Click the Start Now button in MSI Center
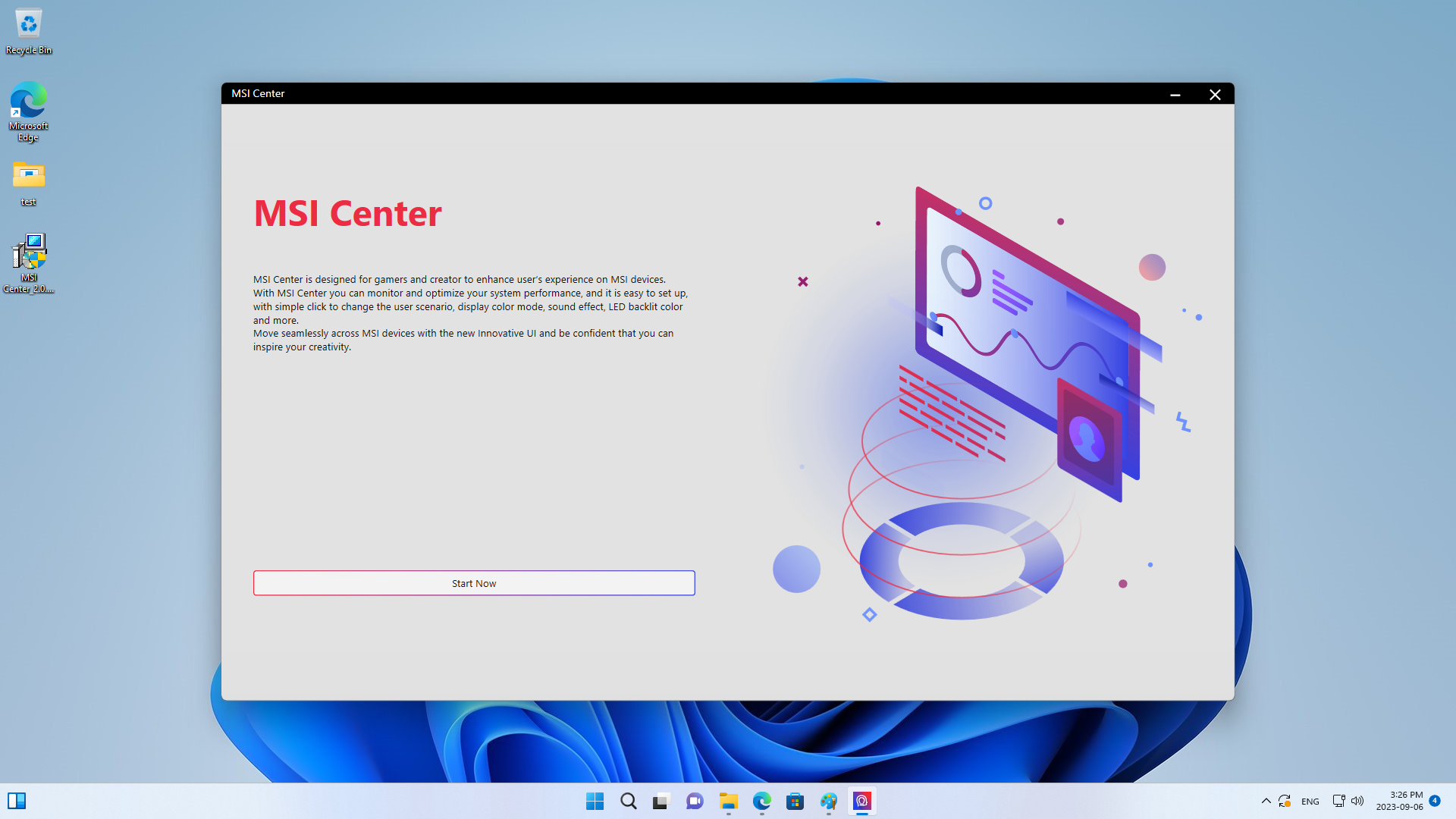The height and width of the screenshot is (819, 1456). (x=473, y=583)
